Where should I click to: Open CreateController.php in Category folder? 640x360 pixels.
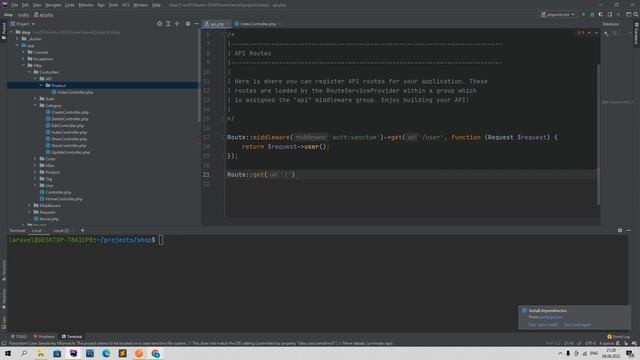point(67,112)
